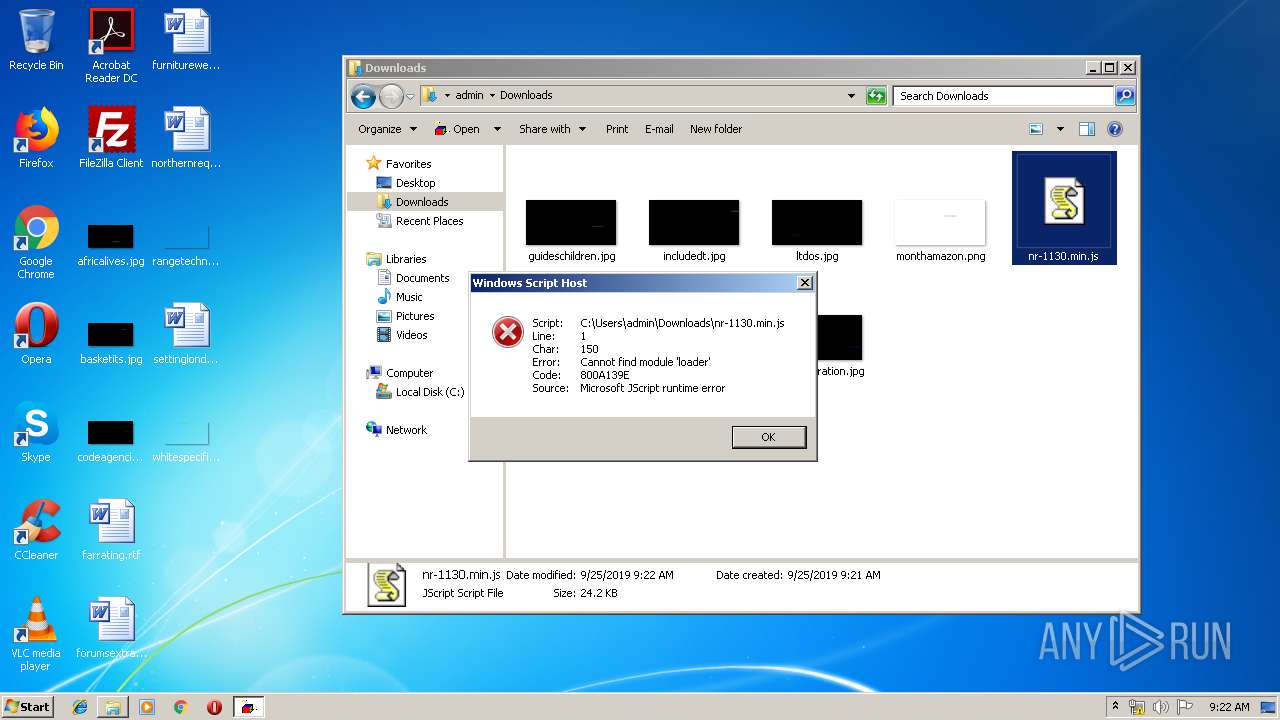Viewport: 1280px width, 720px height.
Task: Click New folder in the toolbar
Action: (716, 129)
